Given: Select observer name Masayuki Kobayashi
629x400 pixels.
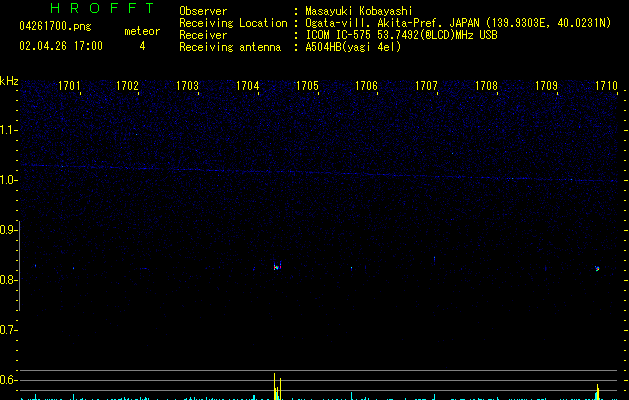Looking at the screenshot, I should [359, 11].
